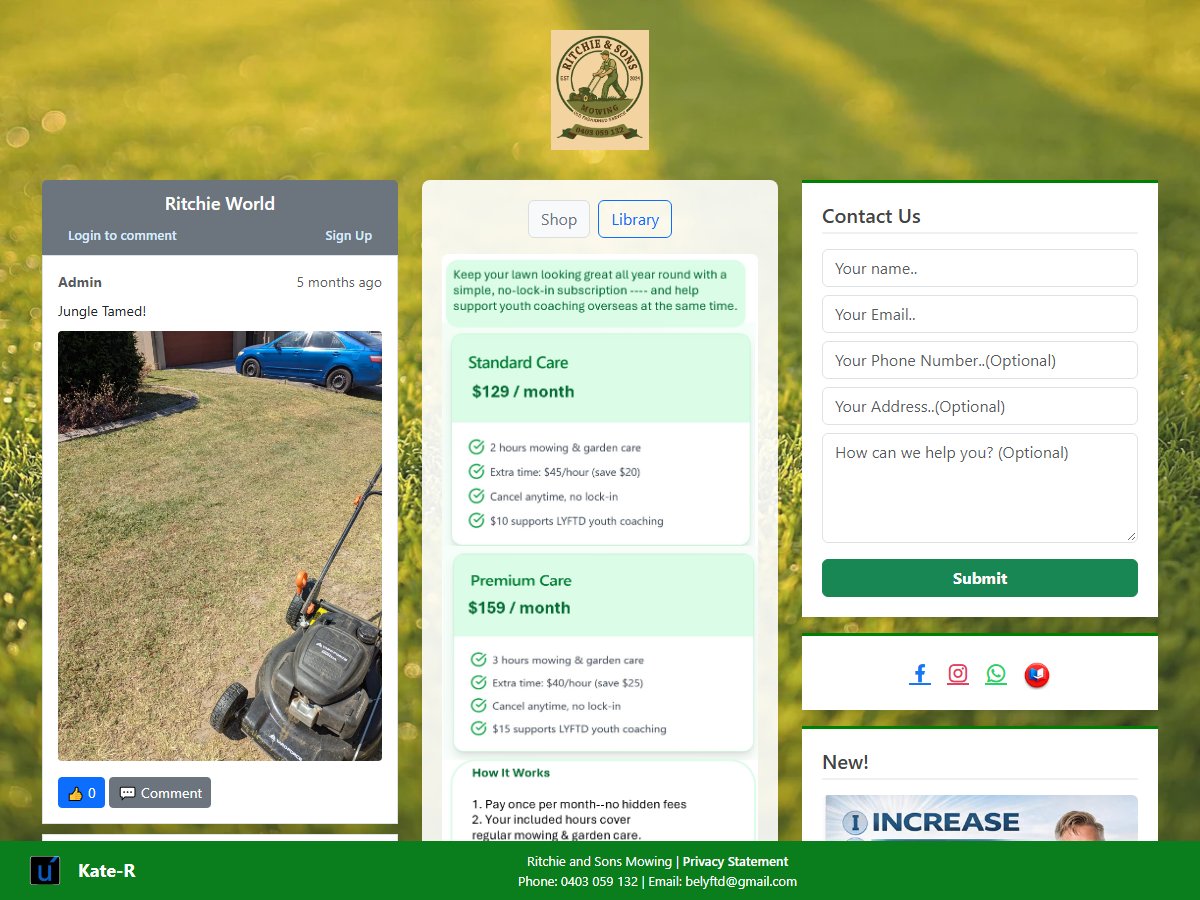Click 'Extra time: $40/hour (save $25)' line

click(567, 683)
